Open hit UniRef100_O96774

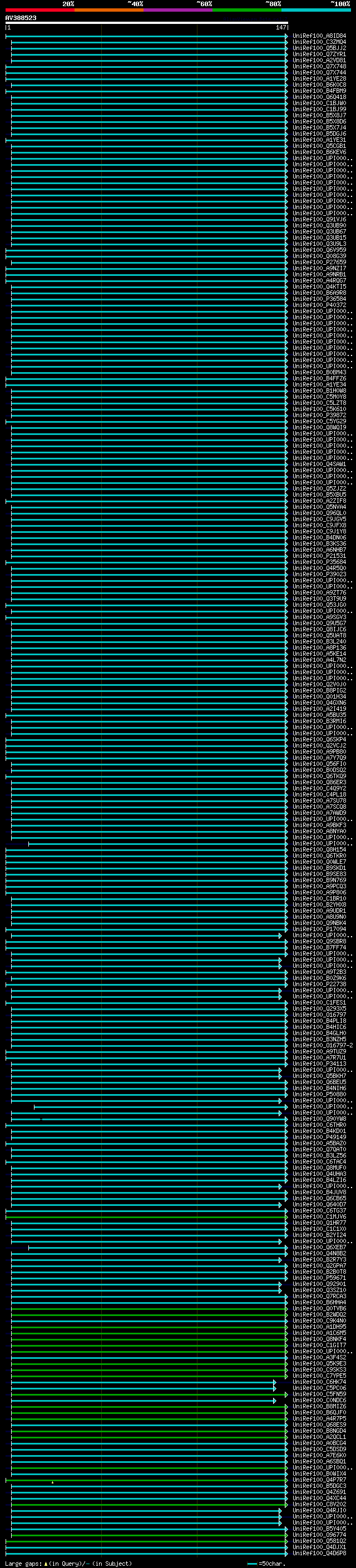(x=319, y=1535)
